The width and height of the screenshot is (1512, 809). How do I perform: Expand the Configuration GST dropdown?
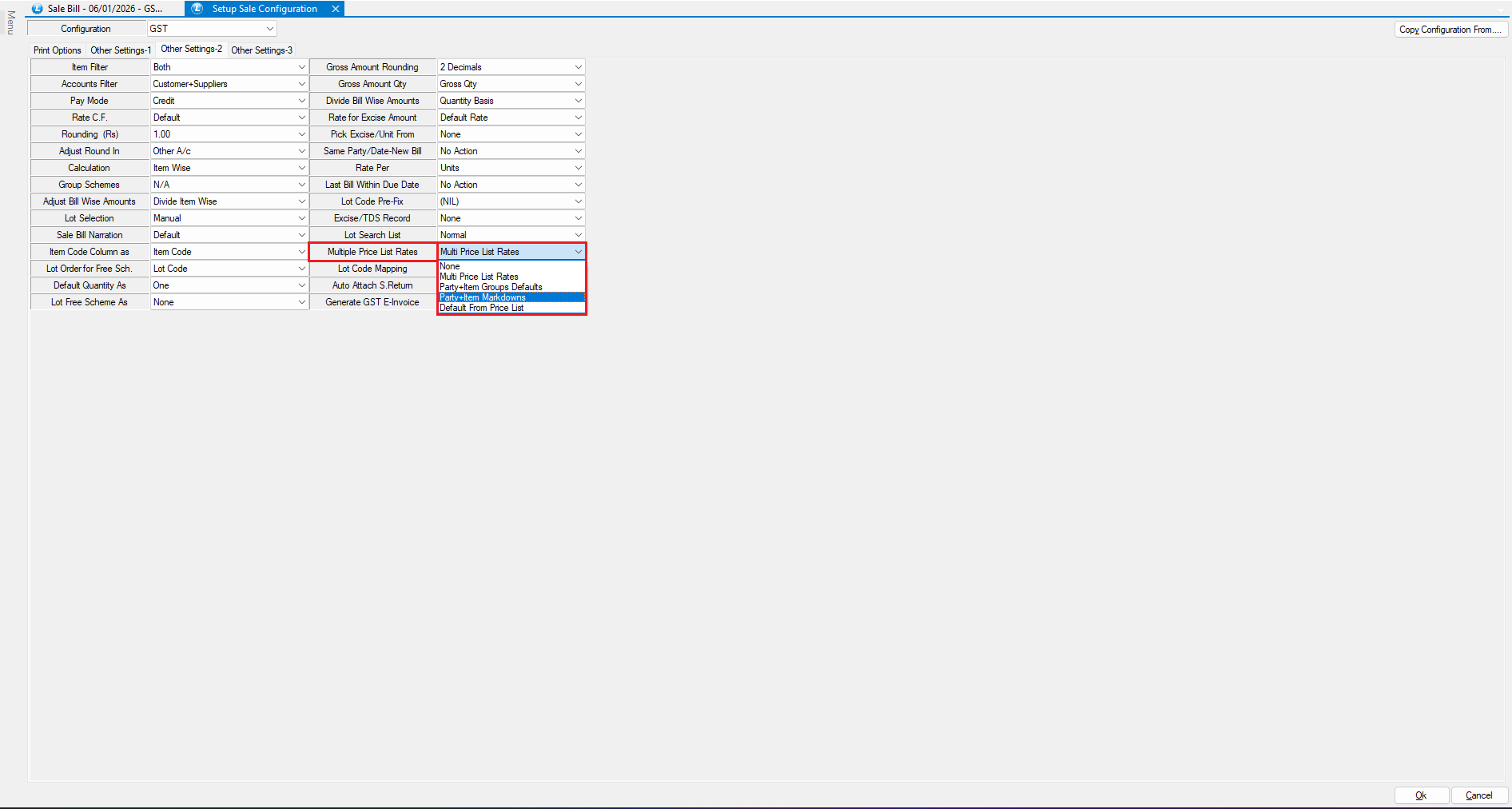click(269, 29)
